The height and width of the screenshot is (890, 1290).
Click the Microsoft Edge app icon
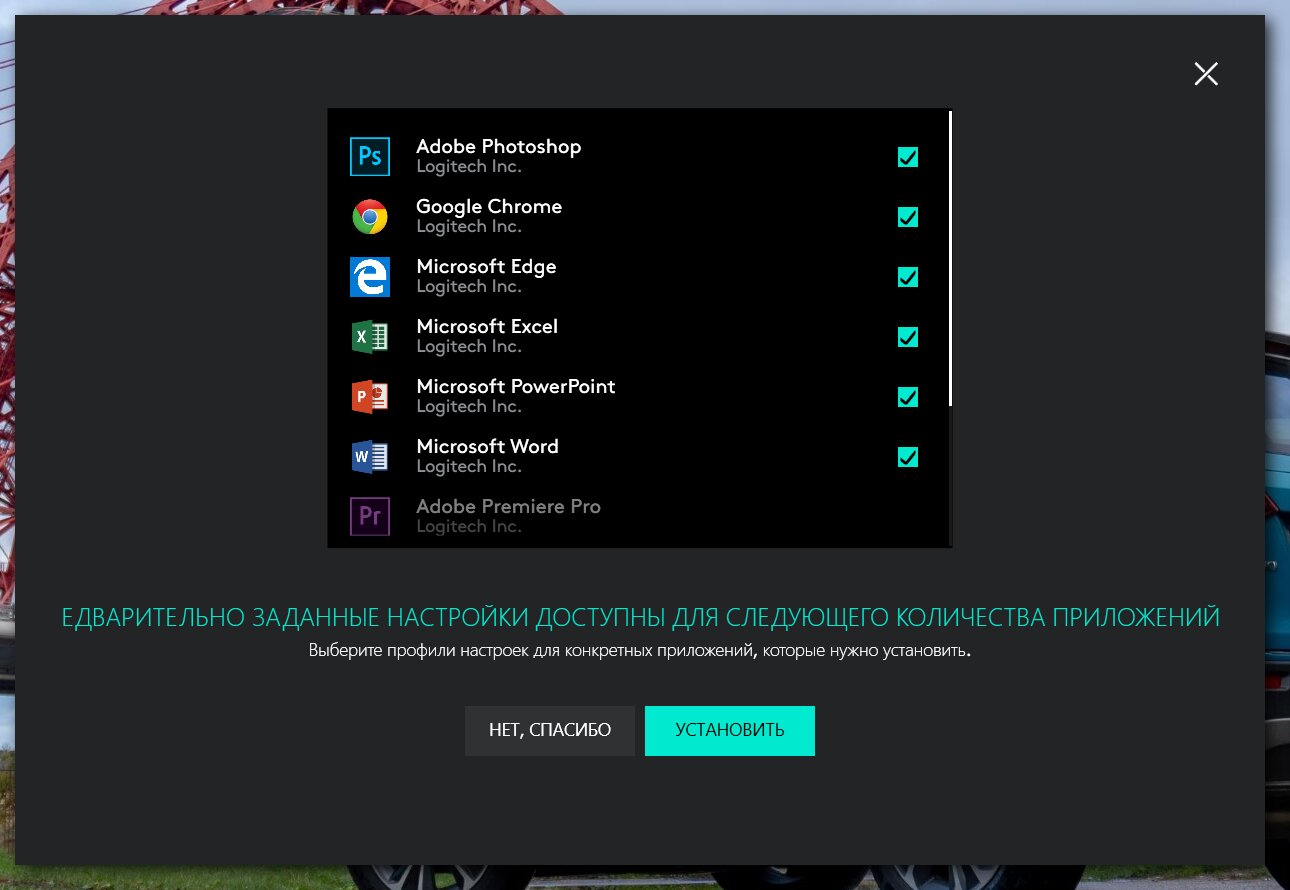point(369,277)
